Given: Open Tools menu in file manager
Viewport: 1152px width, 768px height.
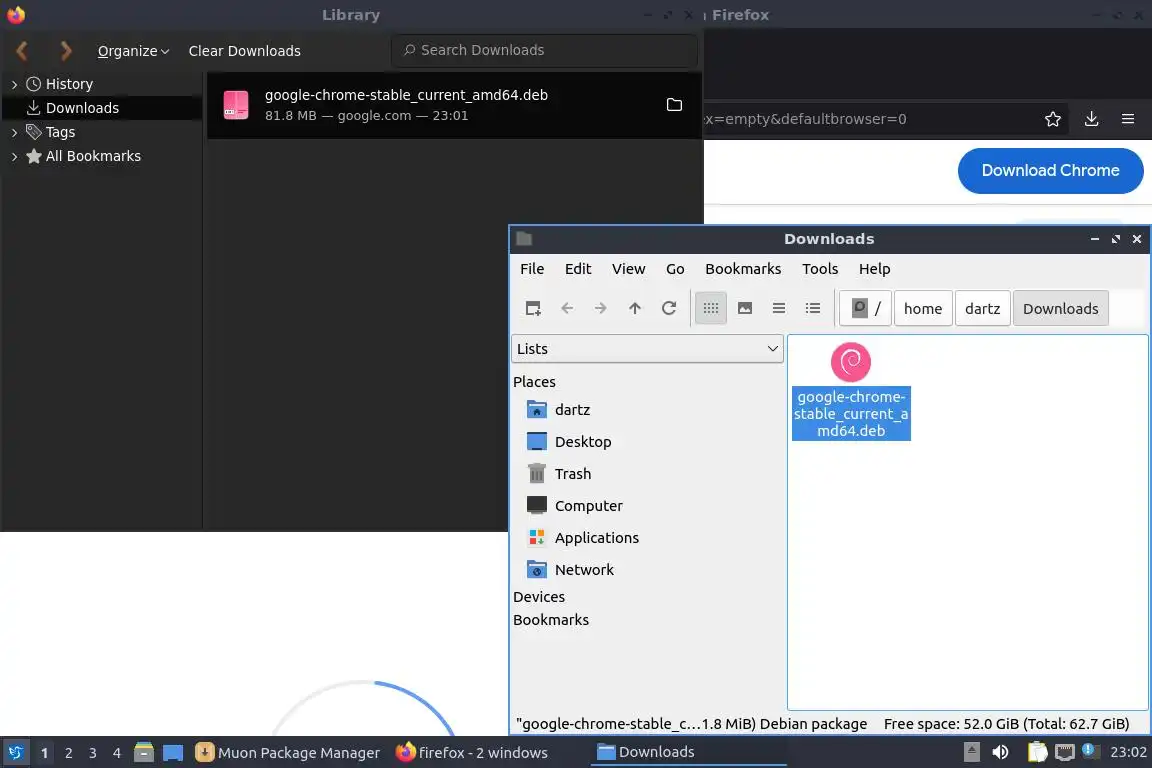Looking at the screenshot, I should [820, 269].
